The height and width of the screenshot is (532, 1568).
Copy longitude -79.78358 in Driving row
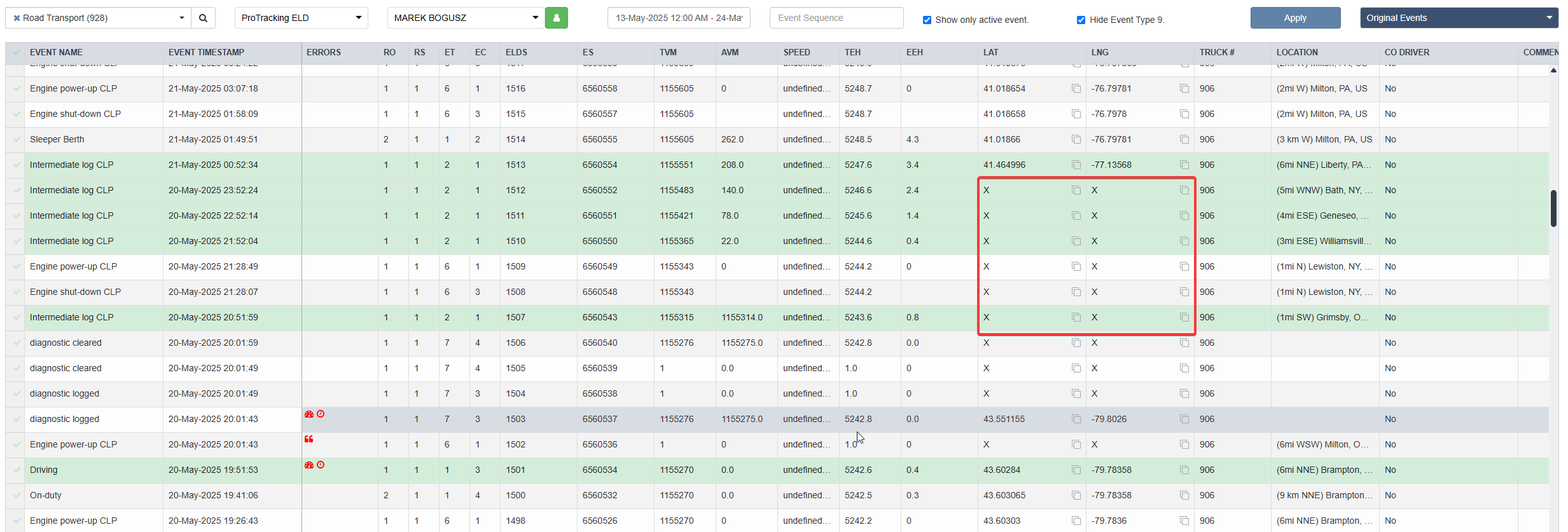click(1184, 470)
